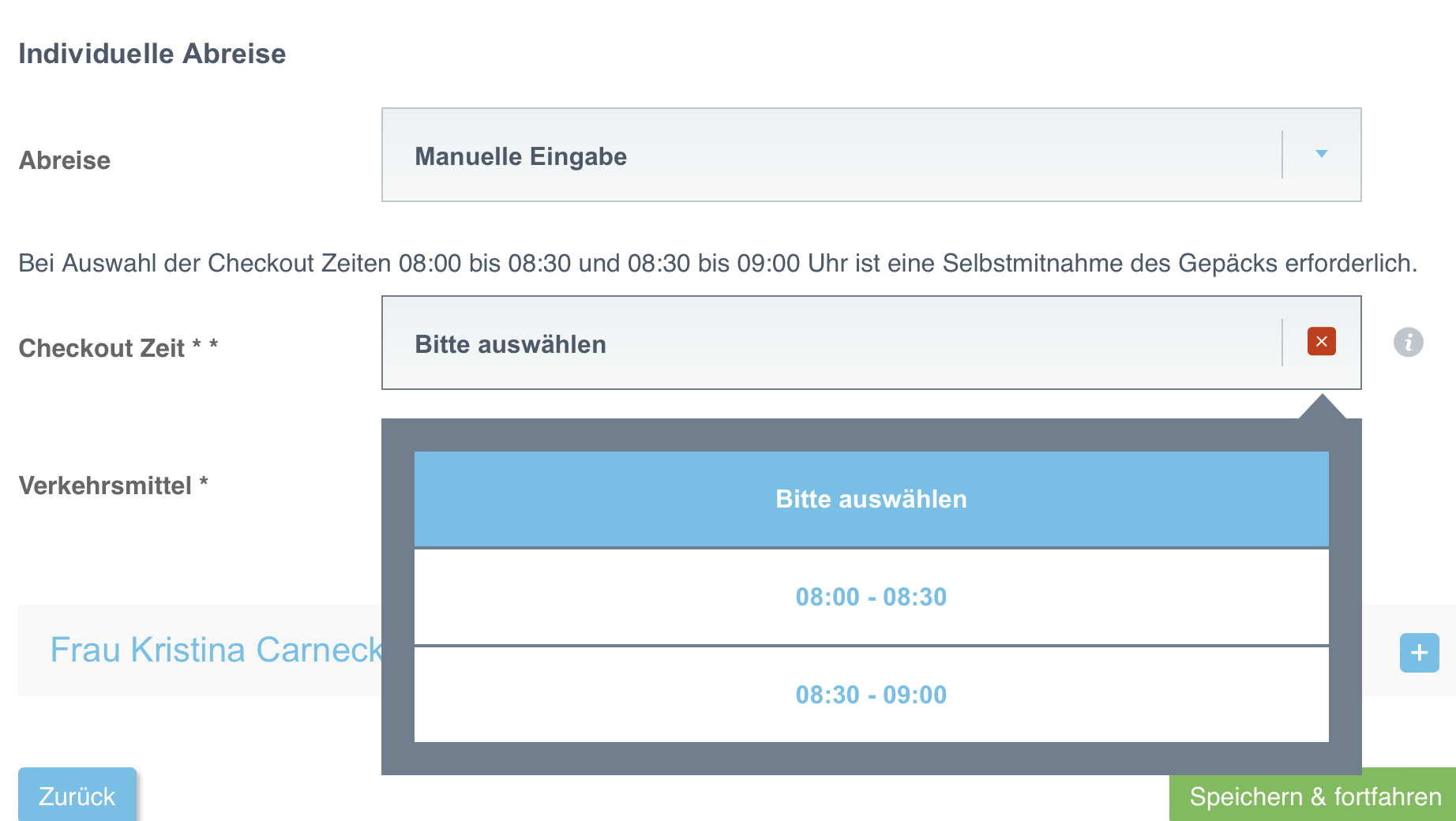This screenshot has width=1456, height=821.
Task: Open the Frau Kristina Carneck link
Action: 216,650
